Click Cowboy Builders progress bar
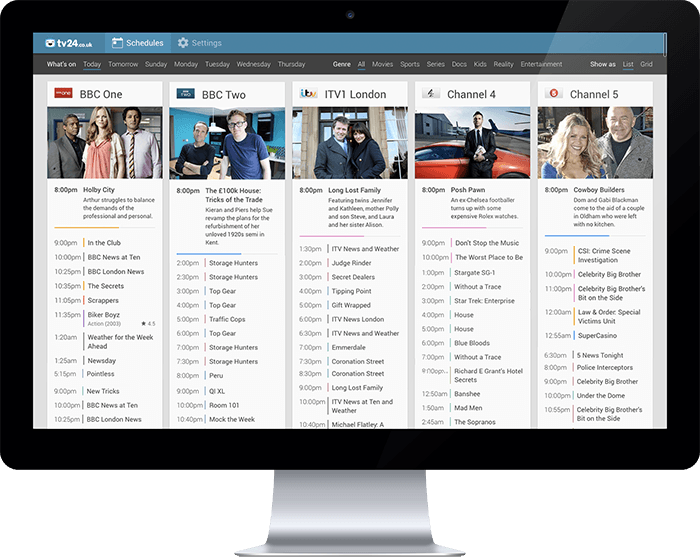700x560 pixels. click(x=595, y=236)
